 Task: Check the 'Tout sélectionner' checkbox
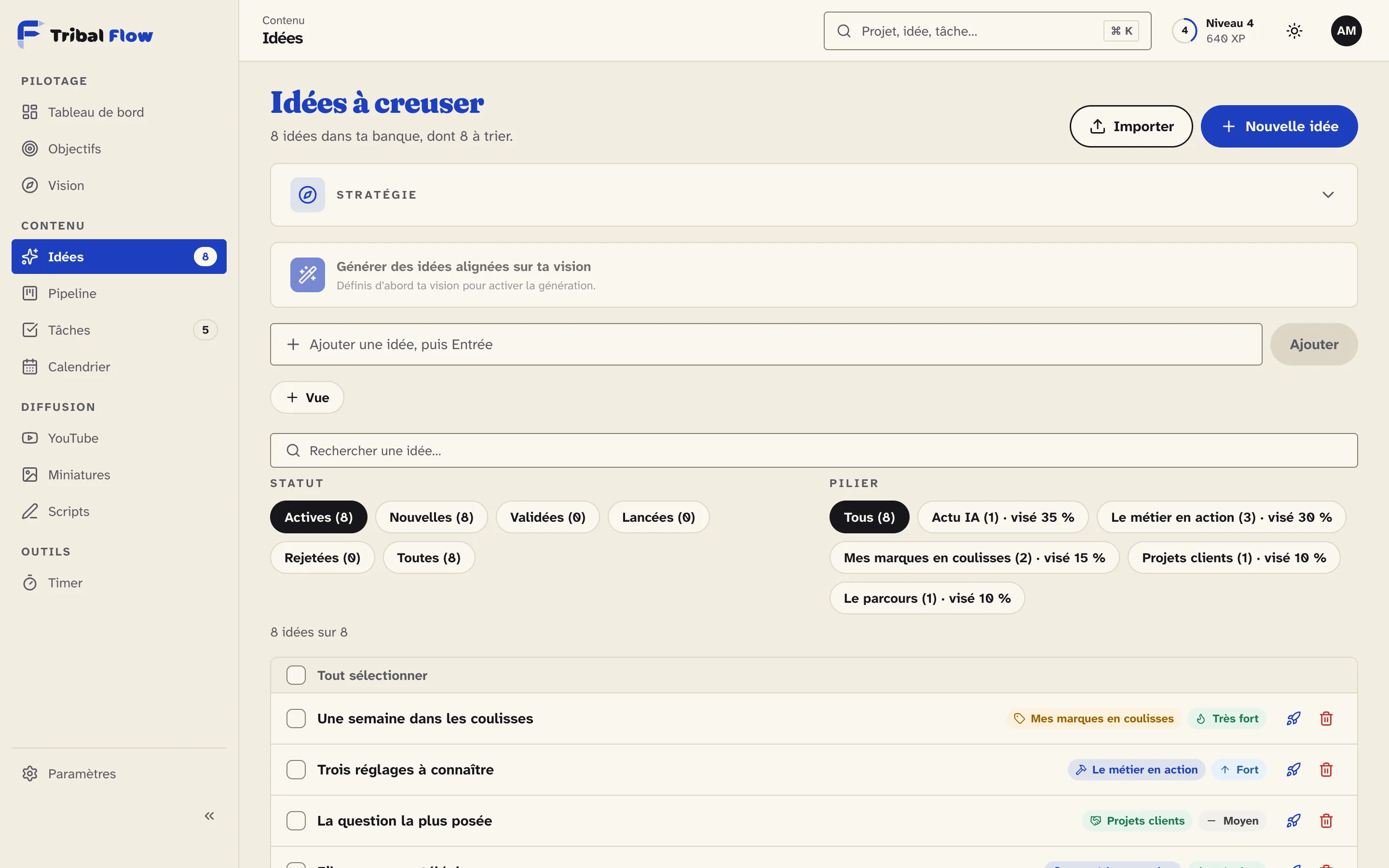point(296,675)
